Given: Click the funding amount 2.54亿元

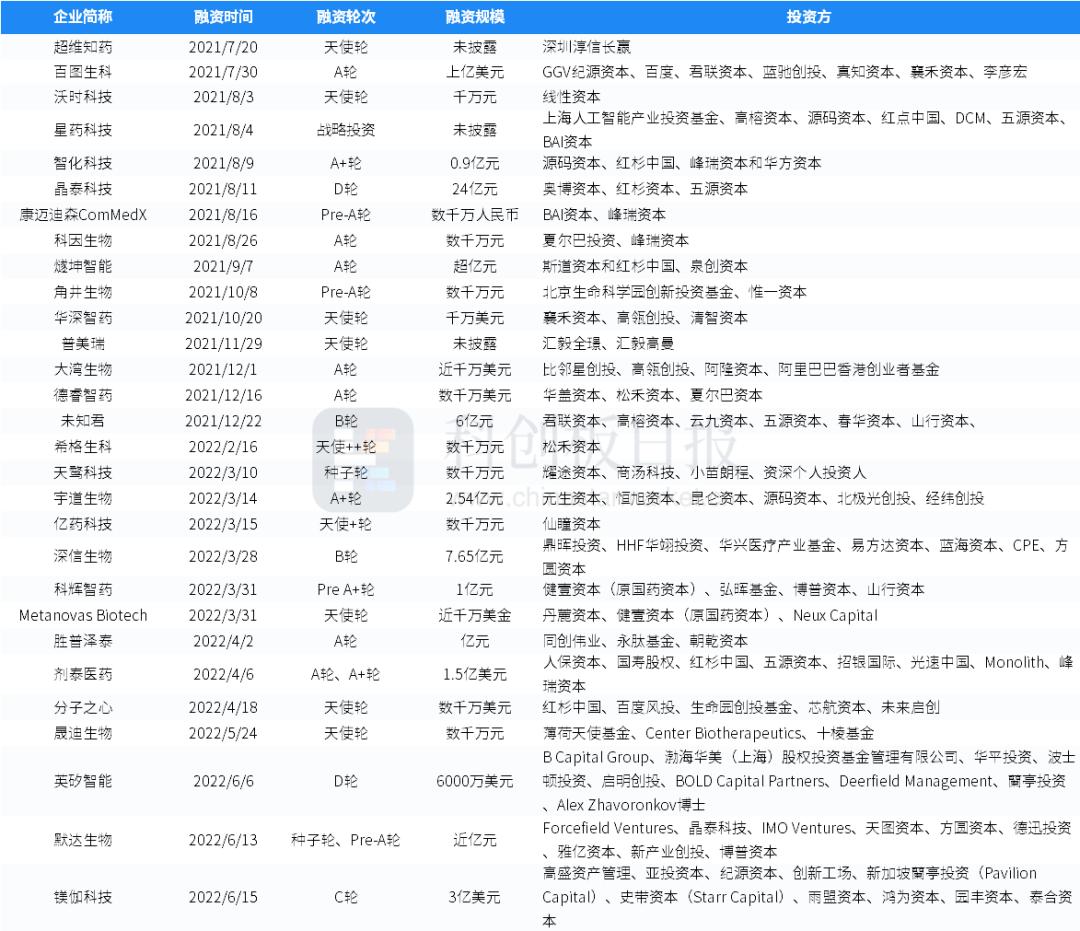Looking at the screenshot, I should (475, 498).
